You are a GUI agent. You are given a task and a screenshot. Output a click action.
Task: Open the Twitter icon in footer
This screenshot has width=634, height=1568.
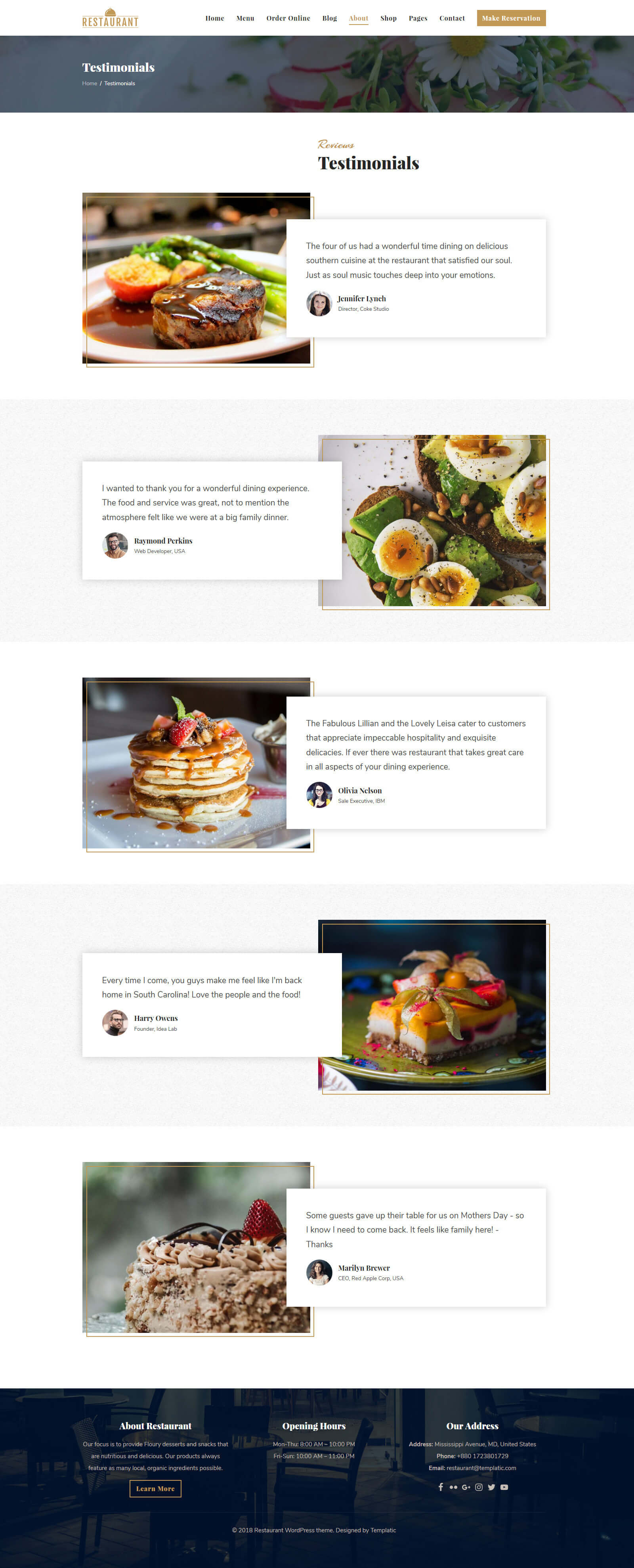point(492,1487)
